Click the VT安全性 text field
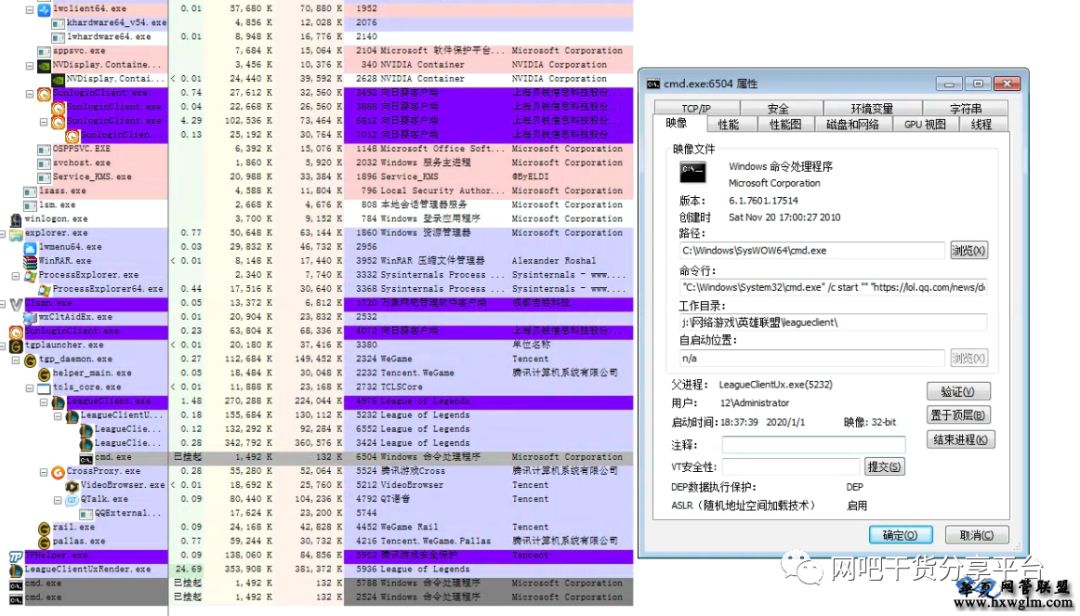Viewport: 1080px width, 616px height. pyautogui.click(x=791, y=466)
